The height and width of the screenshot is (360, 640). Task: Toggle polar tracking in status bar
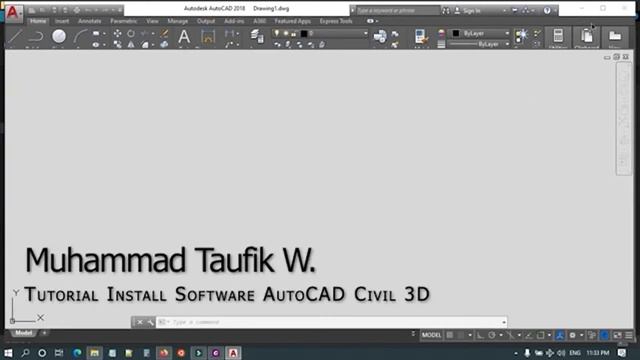tap(492, 335)
